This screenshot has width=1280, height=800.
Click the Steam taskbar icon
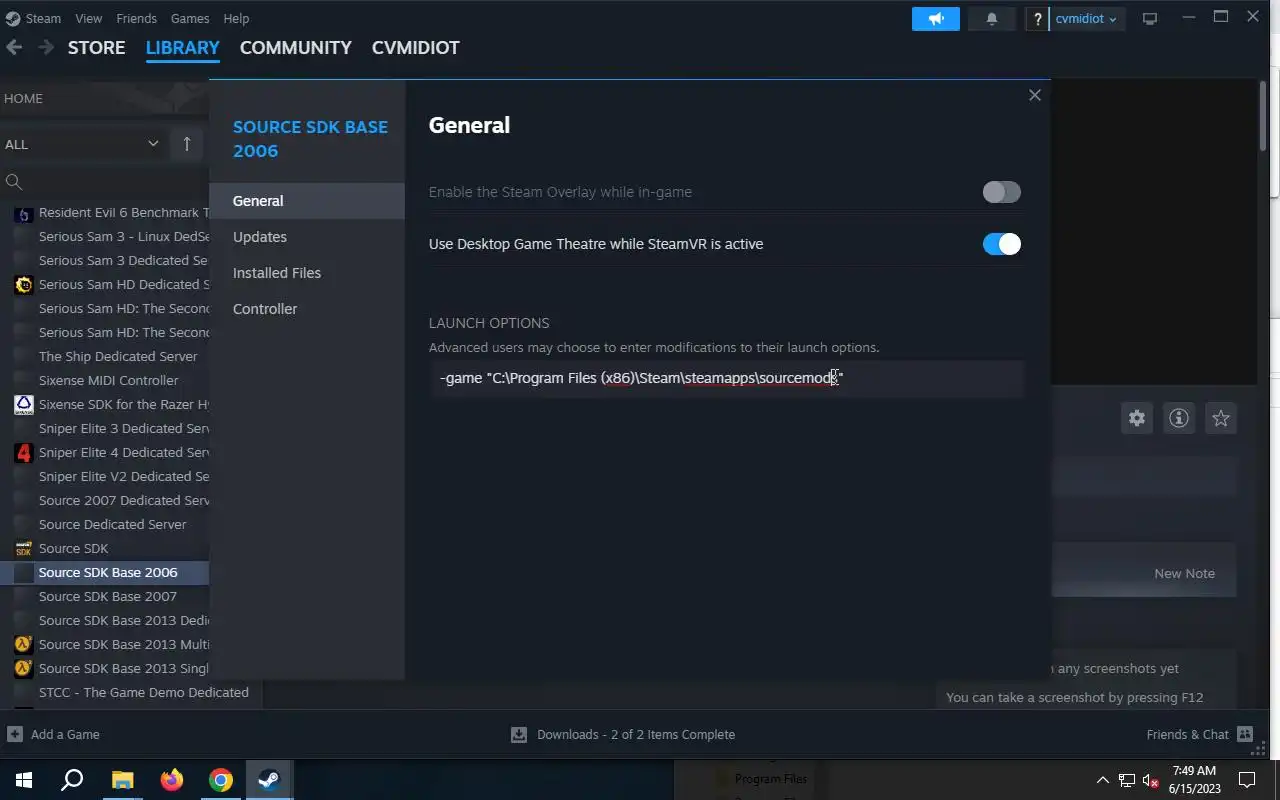[269, 779]
